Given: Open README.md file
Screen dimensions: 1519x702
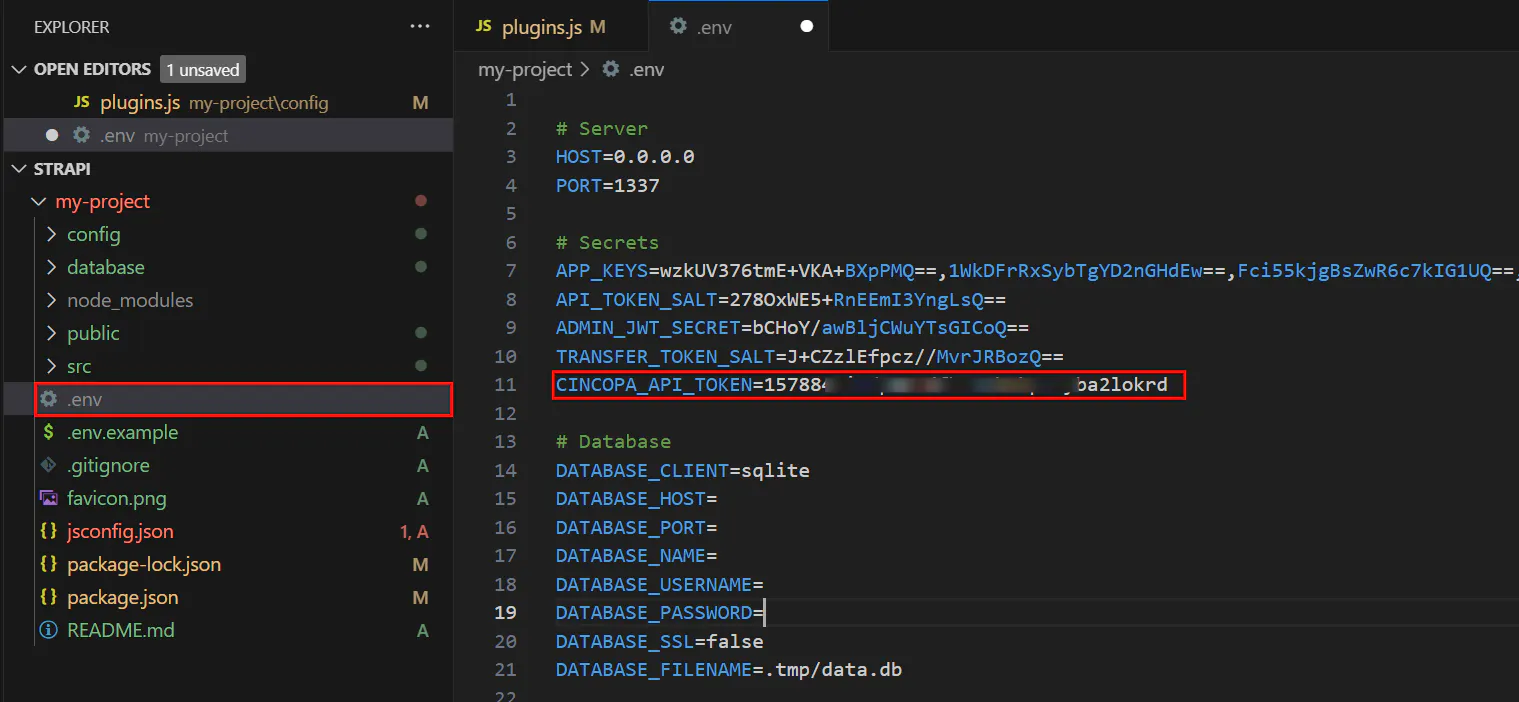Looking at the screenshot, I should (x=226, y=630).
